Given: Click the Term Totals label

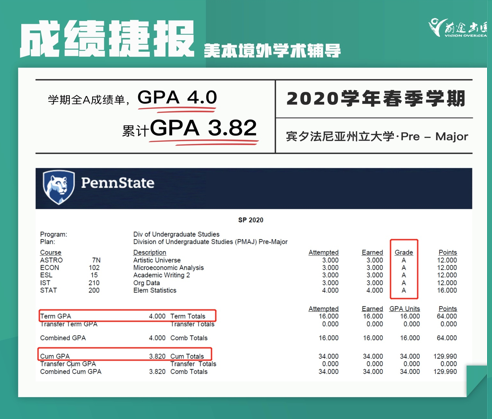Looking at the screenshot, I should coord(188,316).
